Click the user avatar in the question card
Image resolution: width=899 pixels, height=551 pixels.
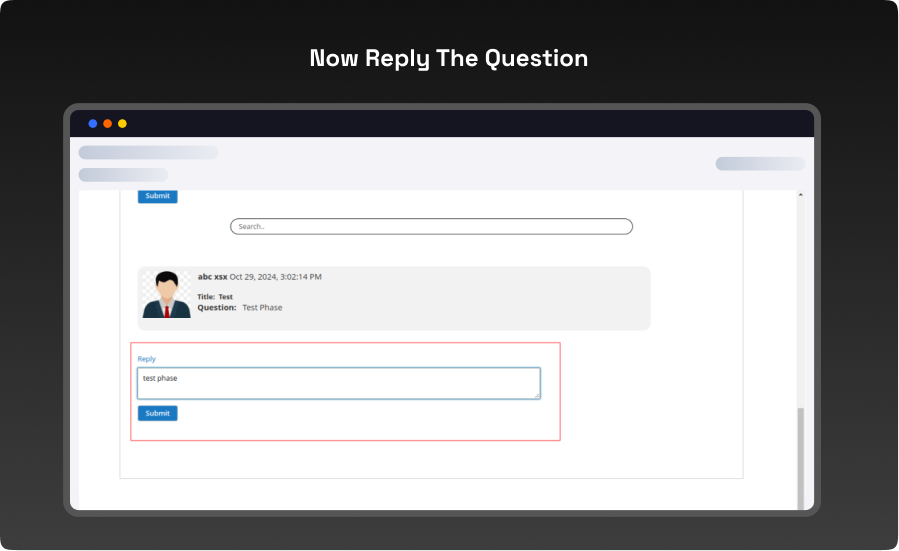click(166, 295)
